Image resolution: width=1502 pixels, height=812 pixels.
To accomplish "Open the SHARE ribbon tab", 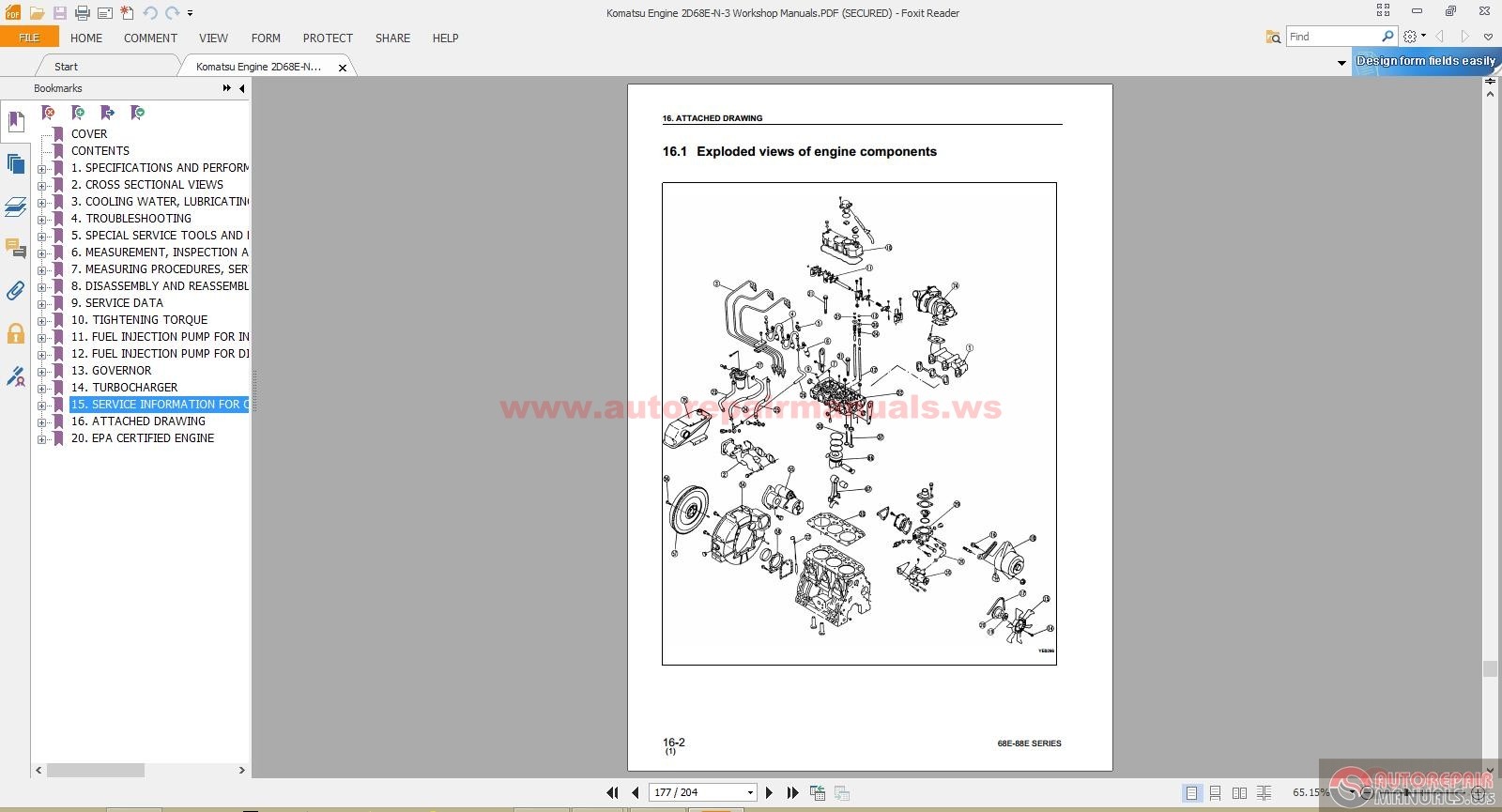I will point(392,38).
